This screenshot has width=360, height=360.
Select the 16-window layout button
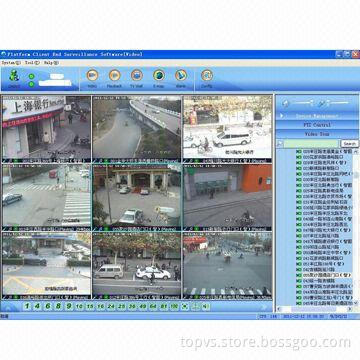pyautogui.click(x=101, y=306)
